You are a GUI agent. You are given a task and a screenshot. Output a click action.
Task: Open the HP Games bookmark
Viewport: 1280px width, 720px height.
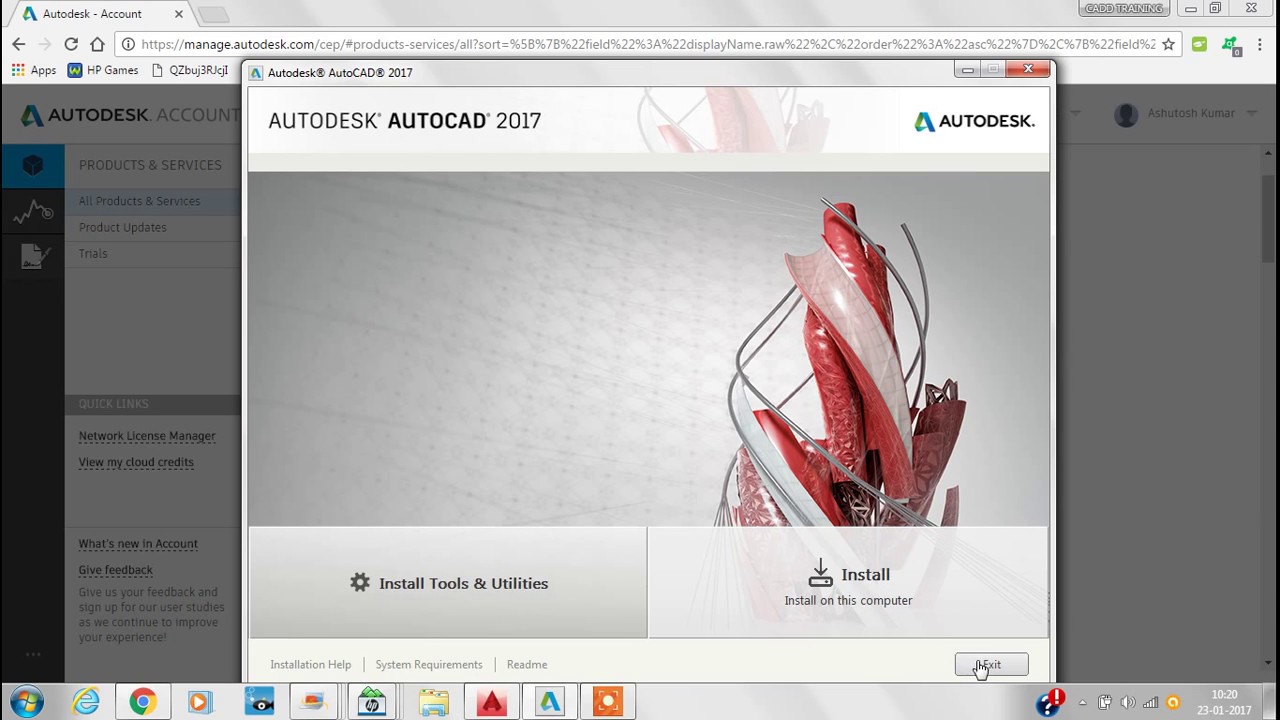[103, 70]
